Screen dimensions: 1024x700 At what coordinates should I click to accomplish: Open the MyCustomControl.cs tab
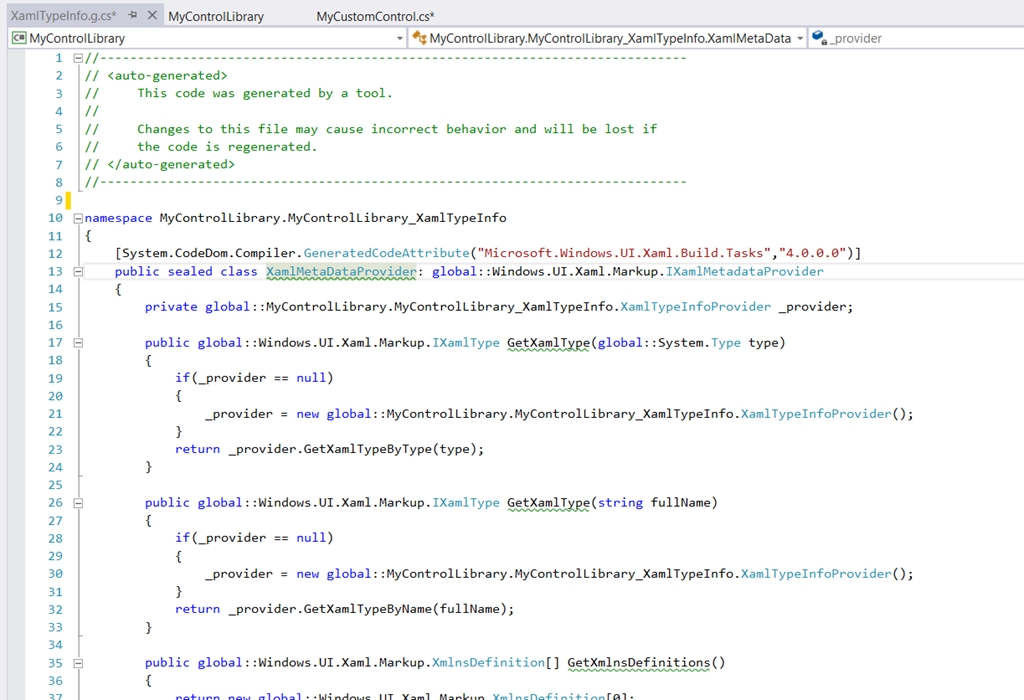click(375, 17)
